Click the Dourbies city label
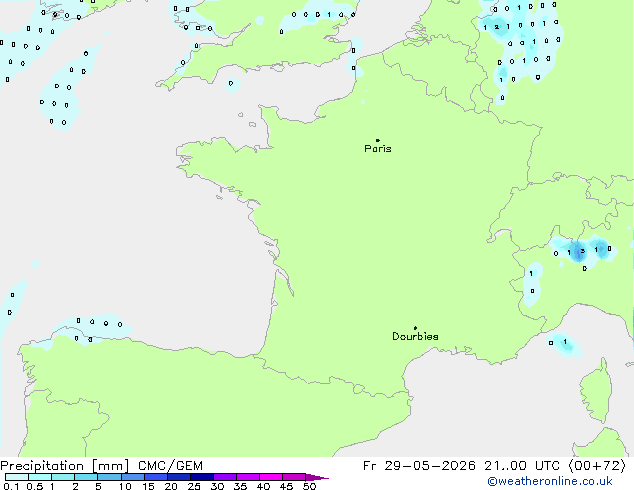The image size is (634, 490). pyautogui.click(x=415, y=336)
